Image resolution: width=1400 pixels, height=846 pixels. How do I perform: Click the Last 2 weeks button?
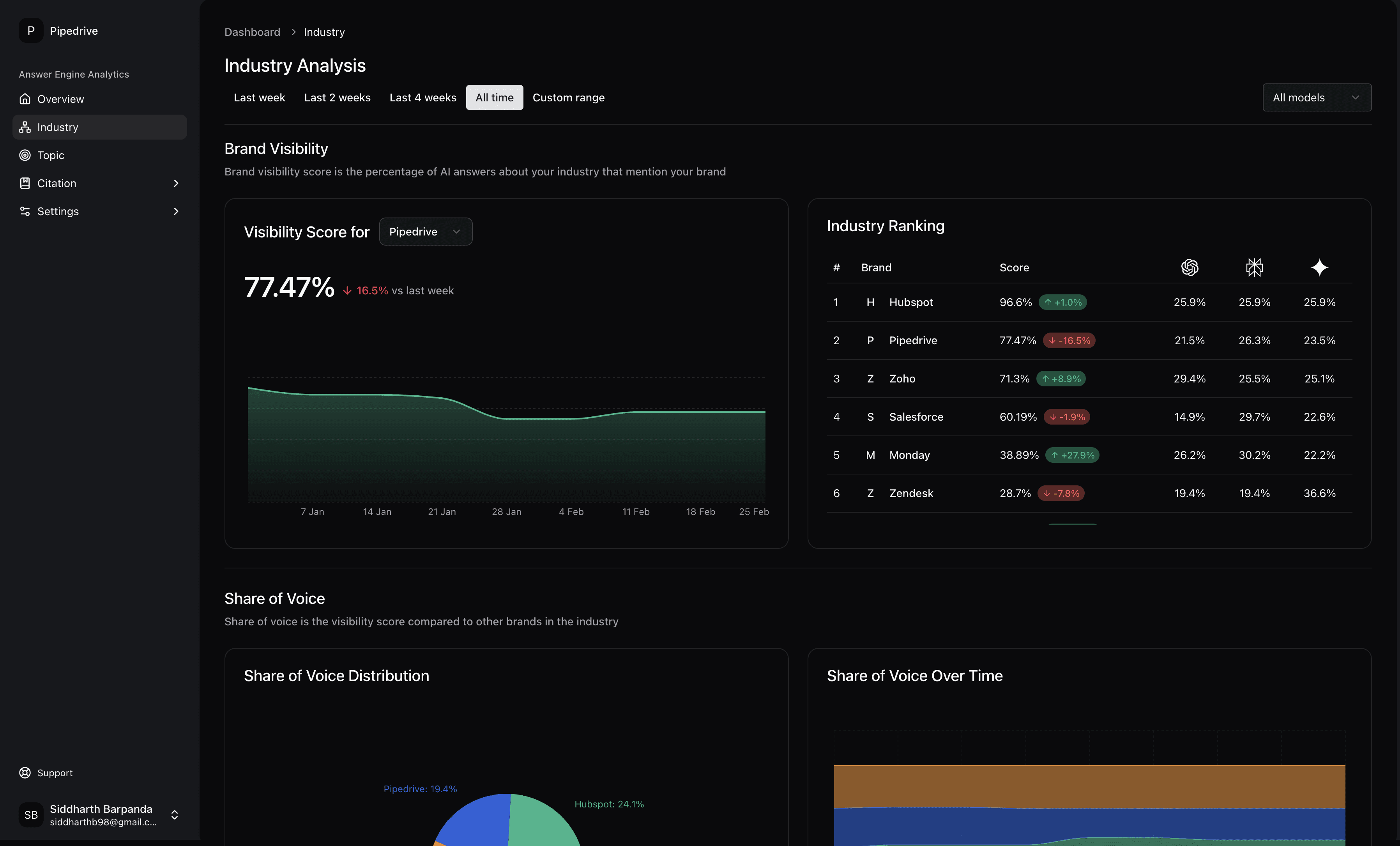click(x=337, y=97)
